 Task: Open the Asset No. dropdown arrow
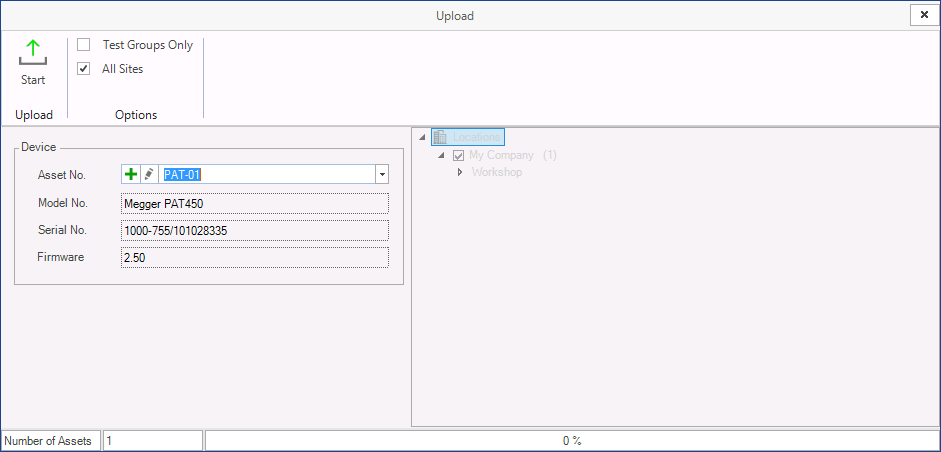tap(382, 175)
